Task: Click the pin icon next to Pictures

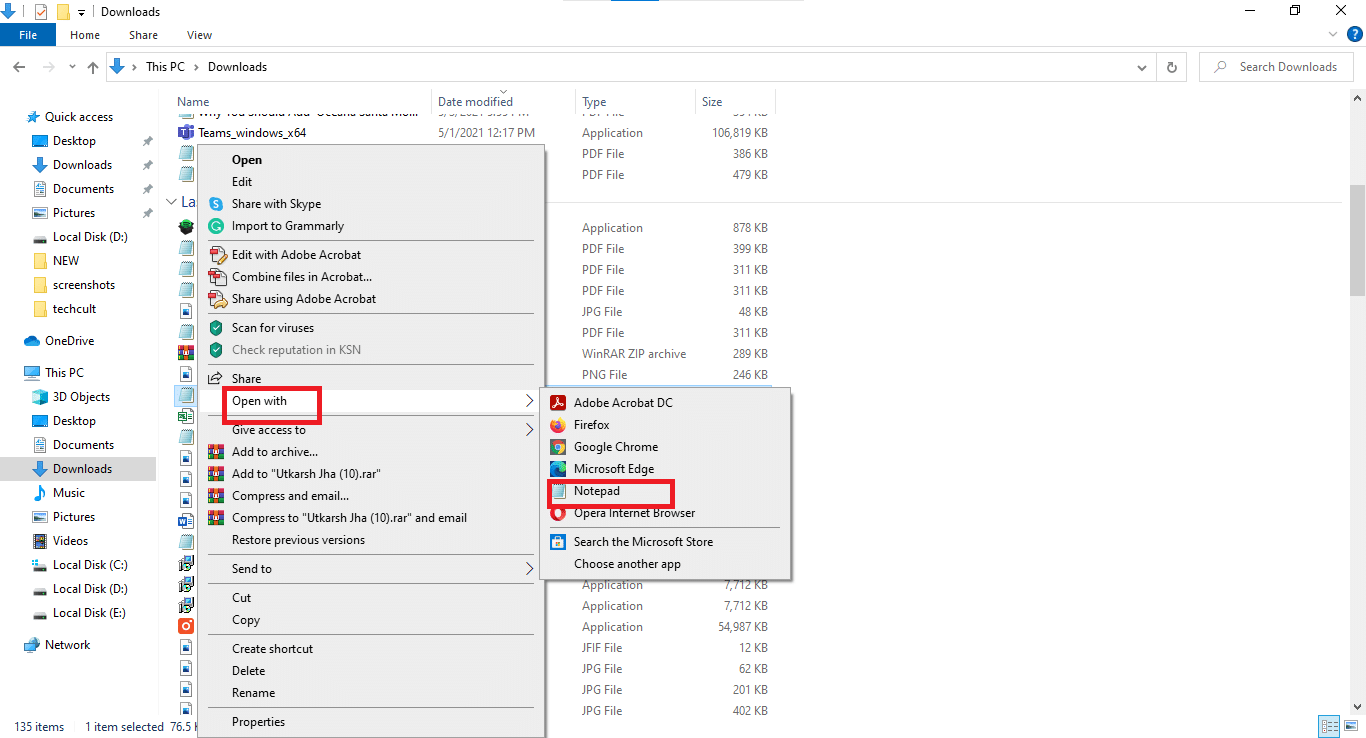Action: [x=148, y=212]
